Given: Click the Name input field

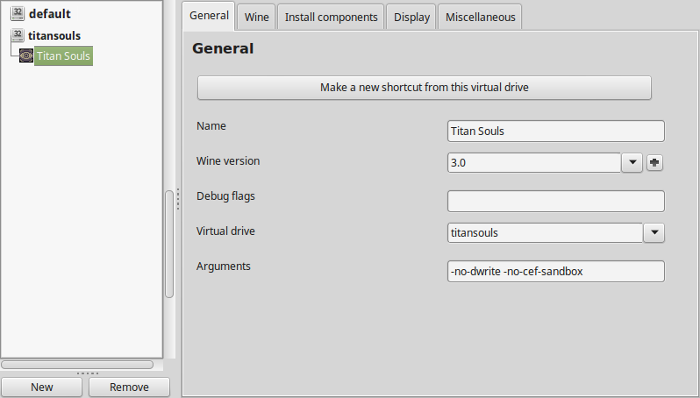Looking at the screenshot, I should (x=556, y=131).
